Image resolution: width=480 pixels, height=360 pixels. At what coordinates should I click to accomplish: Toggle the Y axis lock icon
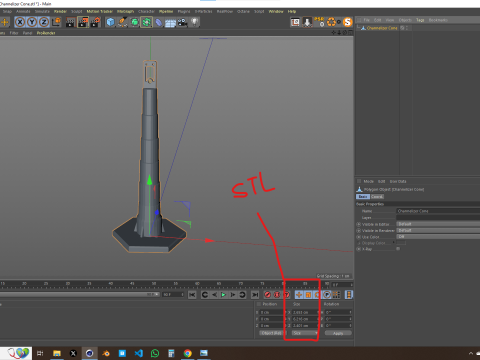pyautogui.click(x=32, y=22)
